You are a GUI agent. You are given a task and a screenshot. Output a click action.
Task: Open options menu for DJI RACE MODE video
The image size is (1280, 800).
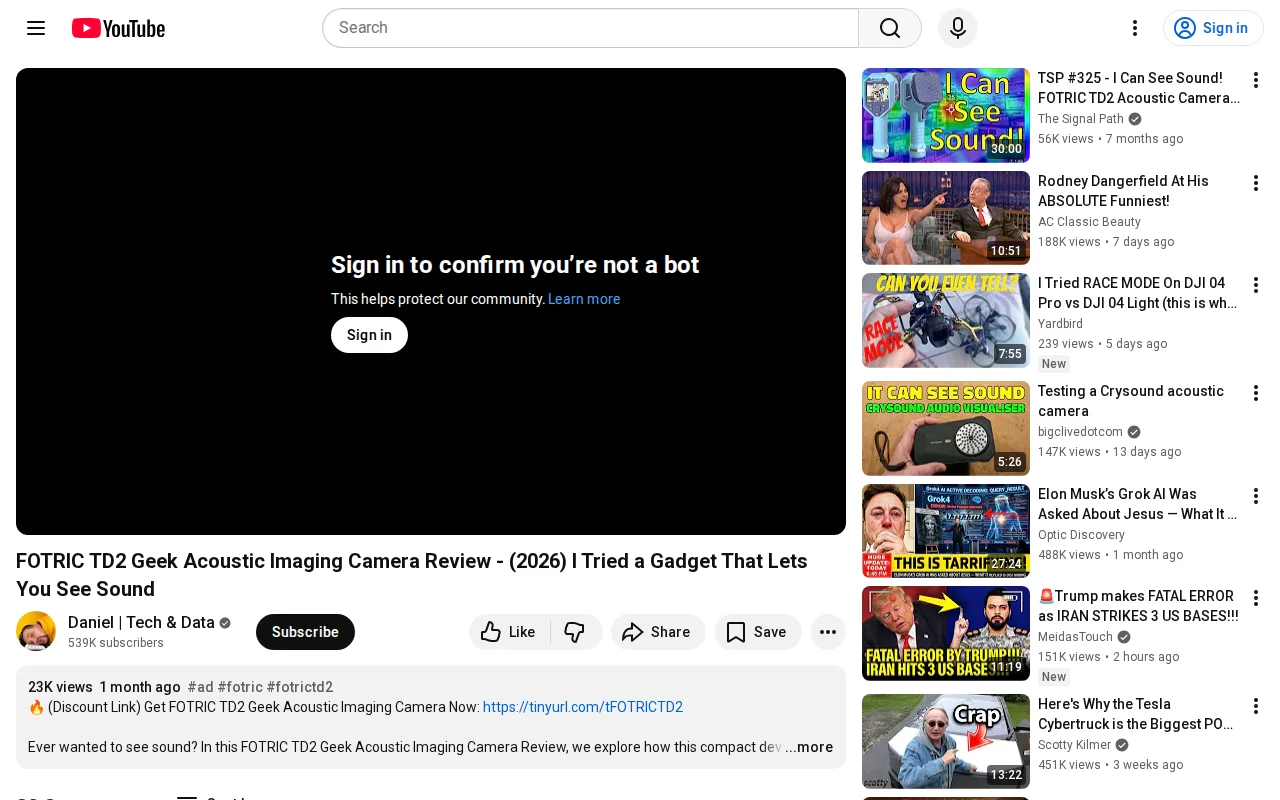[1256, 285]
